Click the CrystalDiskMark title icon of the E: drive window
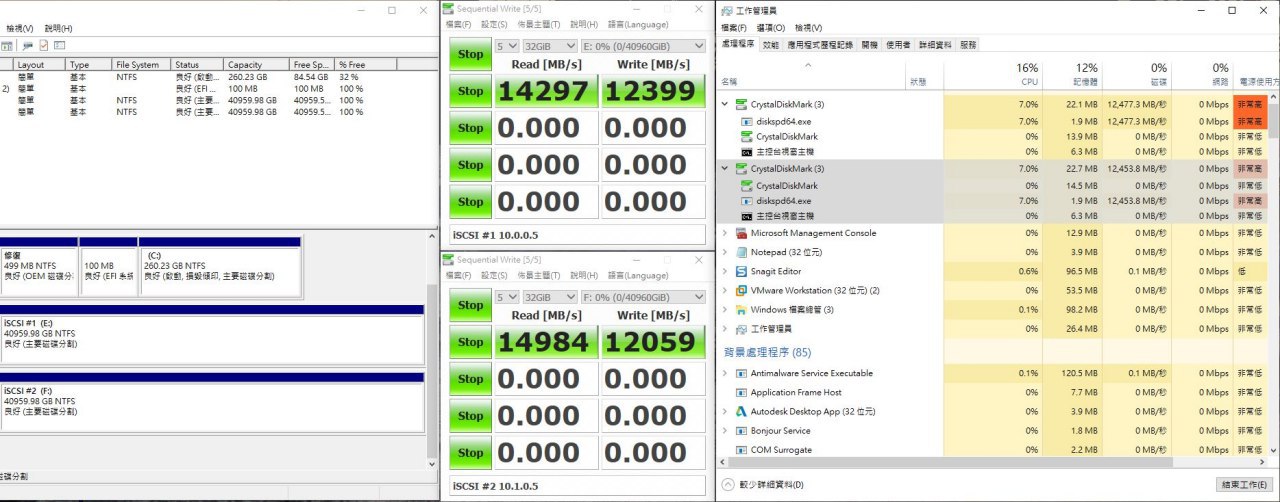The image size is (1280, 502). [448, 8]
